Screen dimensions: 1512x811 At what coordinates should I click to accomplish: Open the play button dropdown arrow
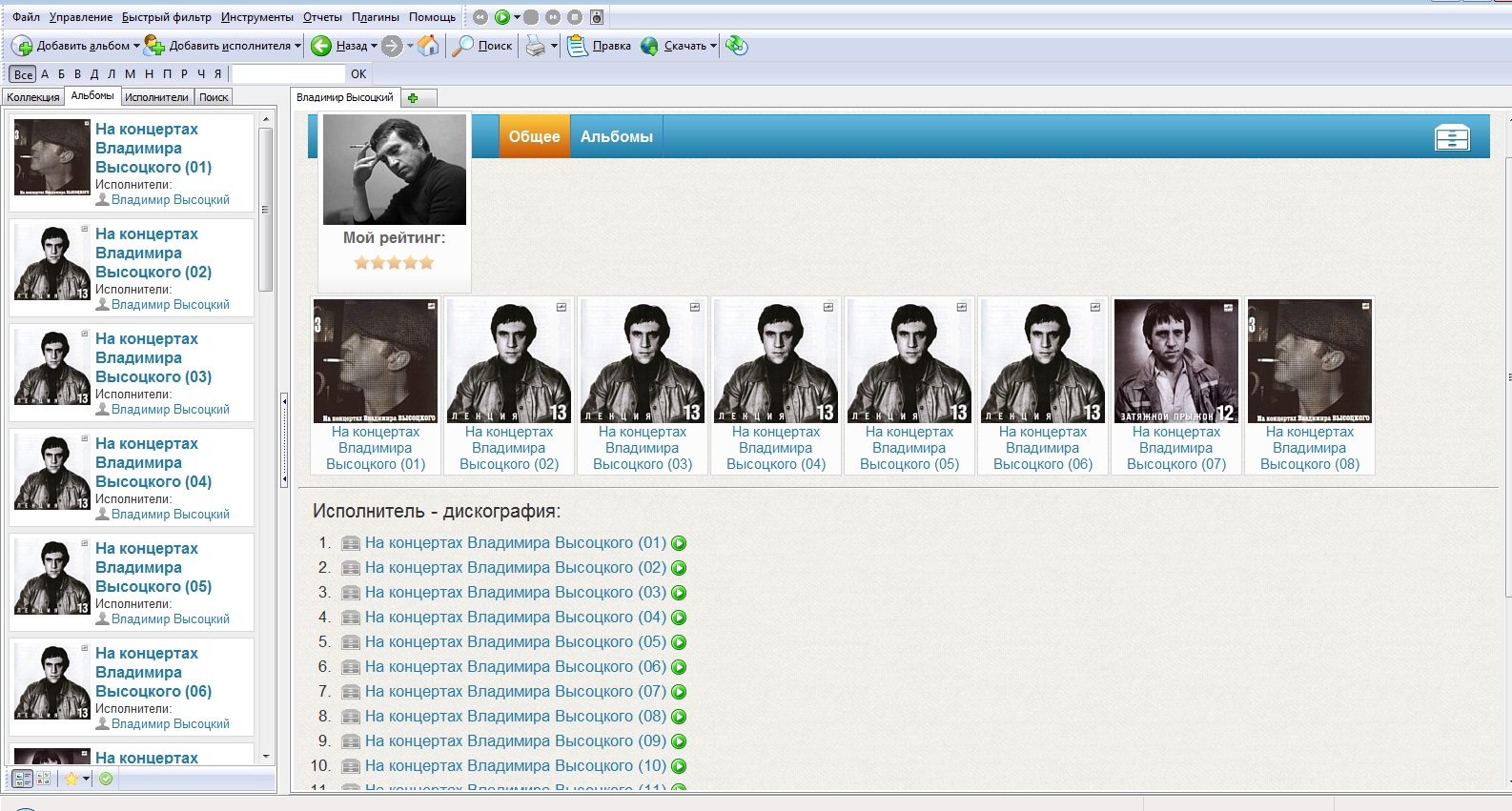517,17
